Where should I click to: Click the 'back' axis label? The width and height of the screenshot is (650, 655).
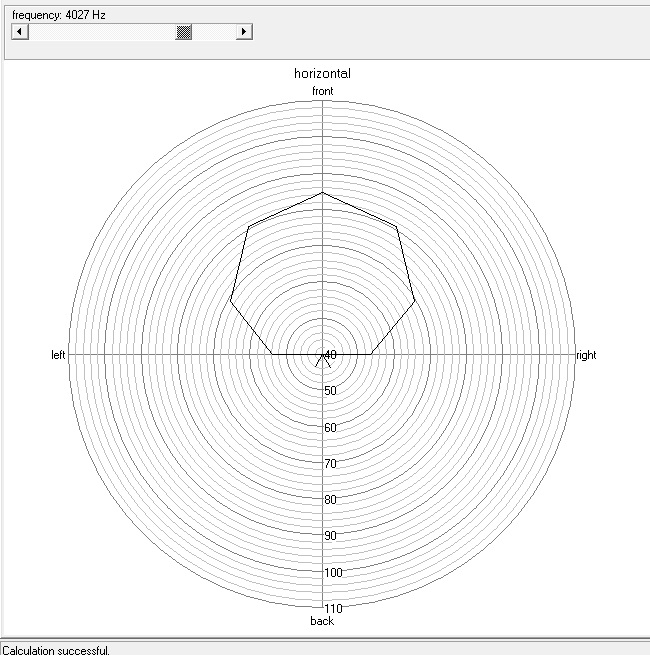click(322, 621)
